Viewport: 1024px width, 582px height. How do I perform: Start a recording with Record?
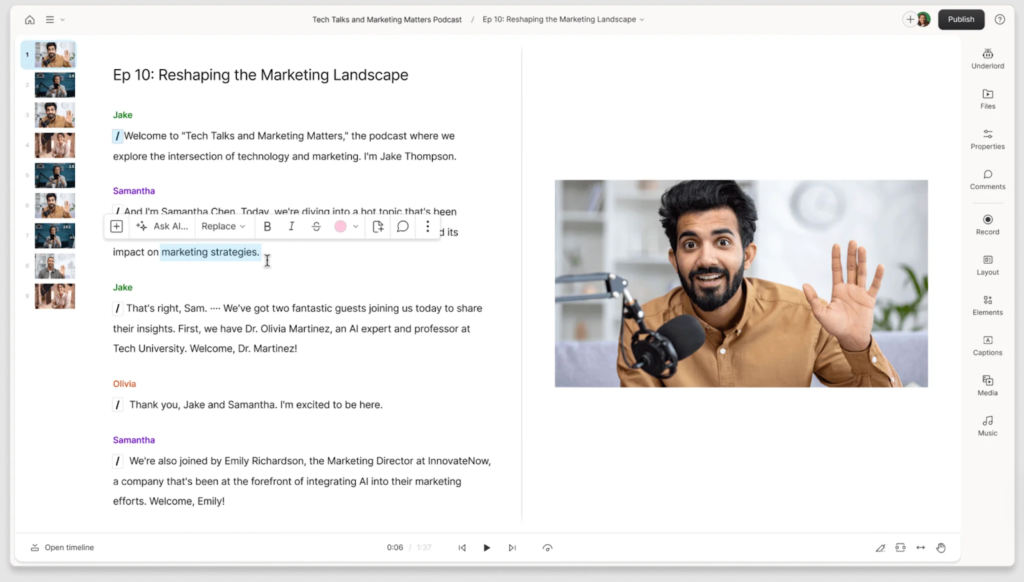click(987, 224)
